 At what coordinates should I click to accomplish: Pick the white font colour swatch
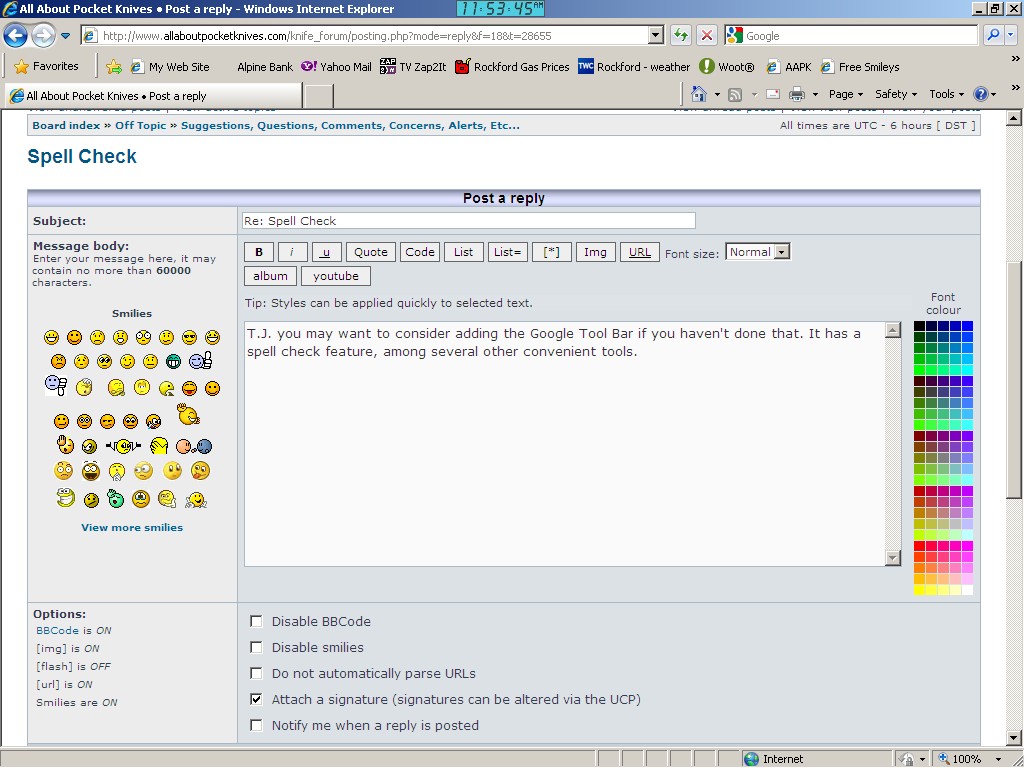click(967, 590)
